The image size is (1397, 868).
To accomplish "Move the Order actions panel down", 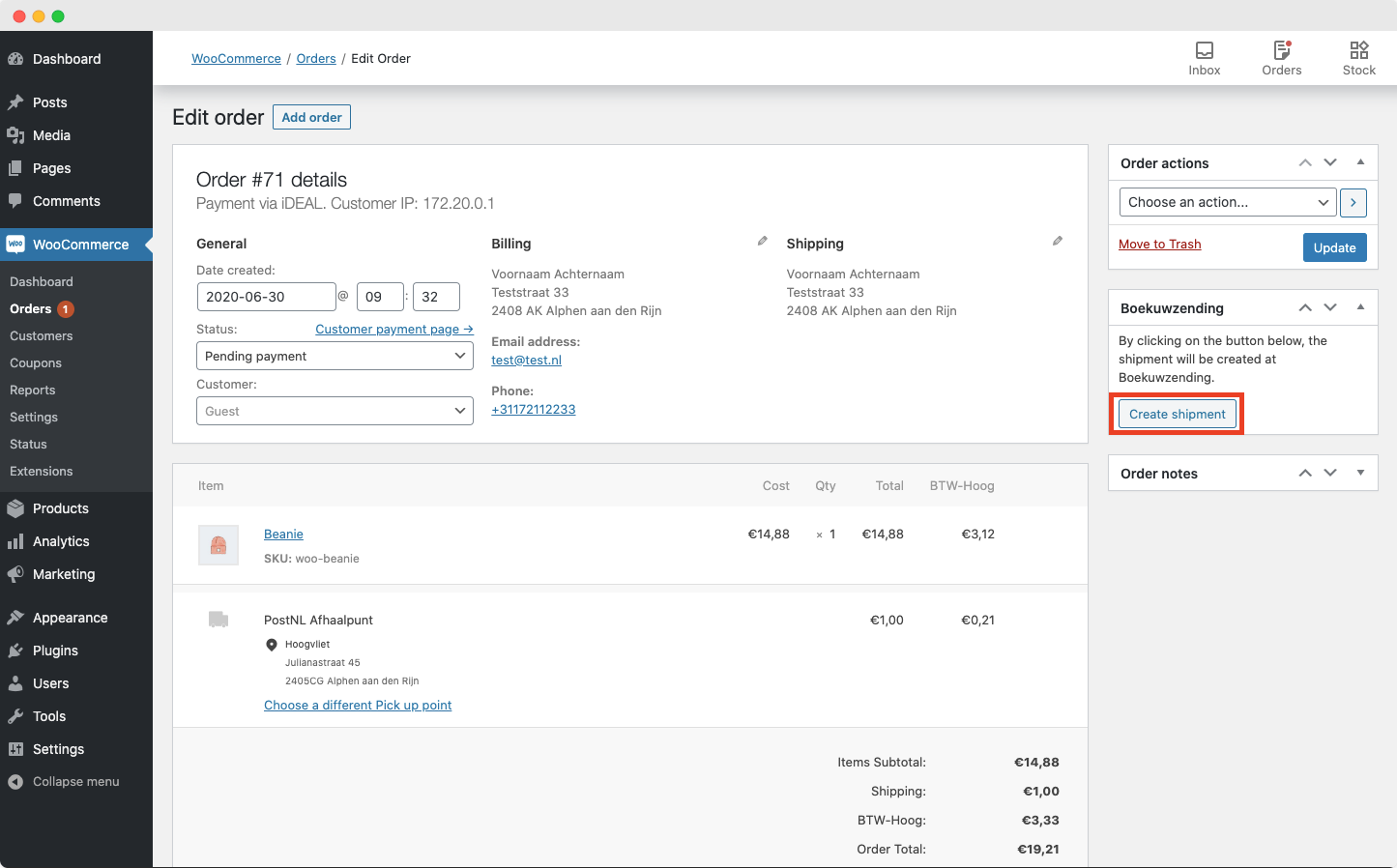I will click(1330, 162).
